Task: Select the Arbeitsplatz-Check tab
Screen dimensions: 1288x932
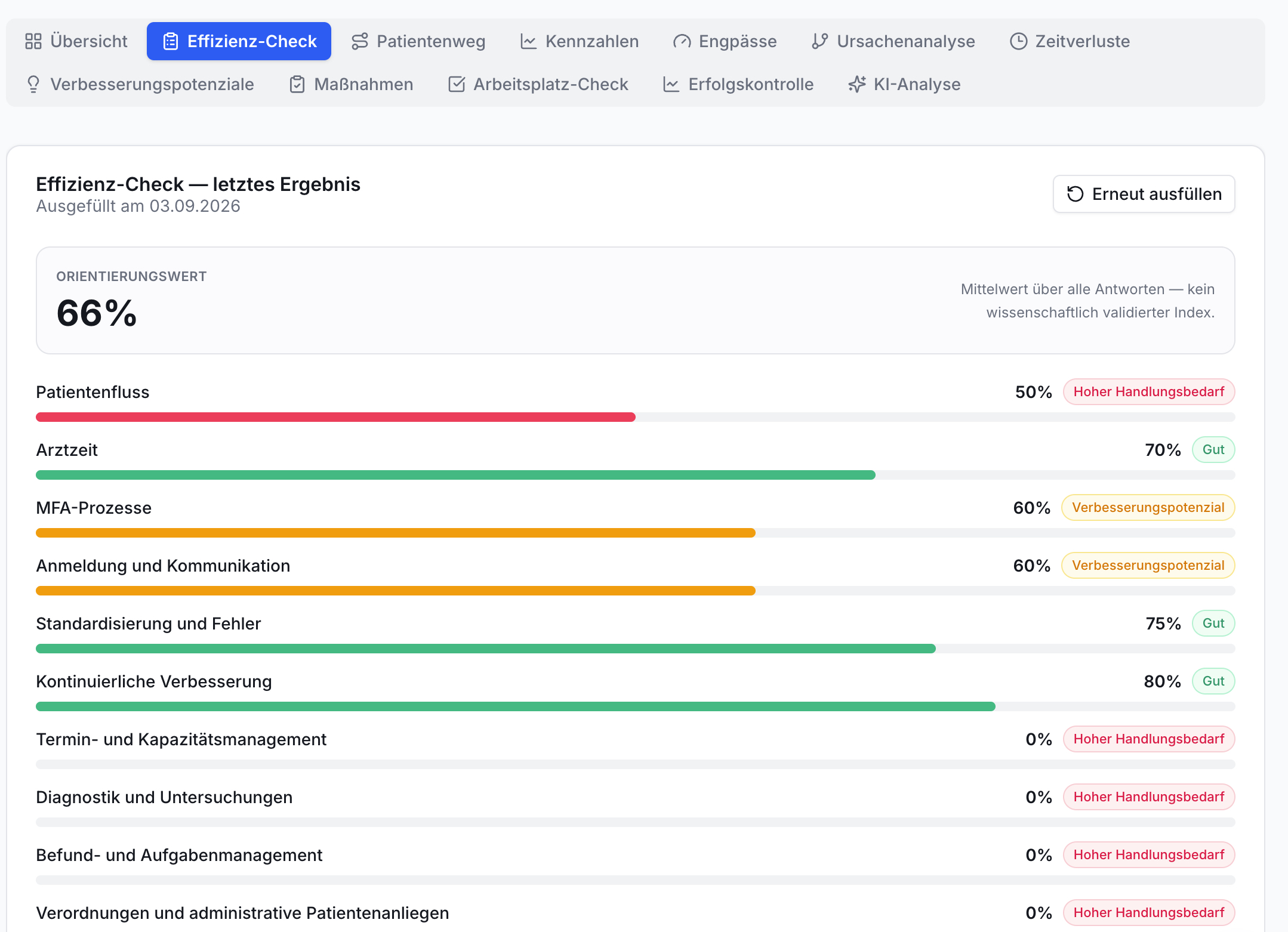Action: 538,84
